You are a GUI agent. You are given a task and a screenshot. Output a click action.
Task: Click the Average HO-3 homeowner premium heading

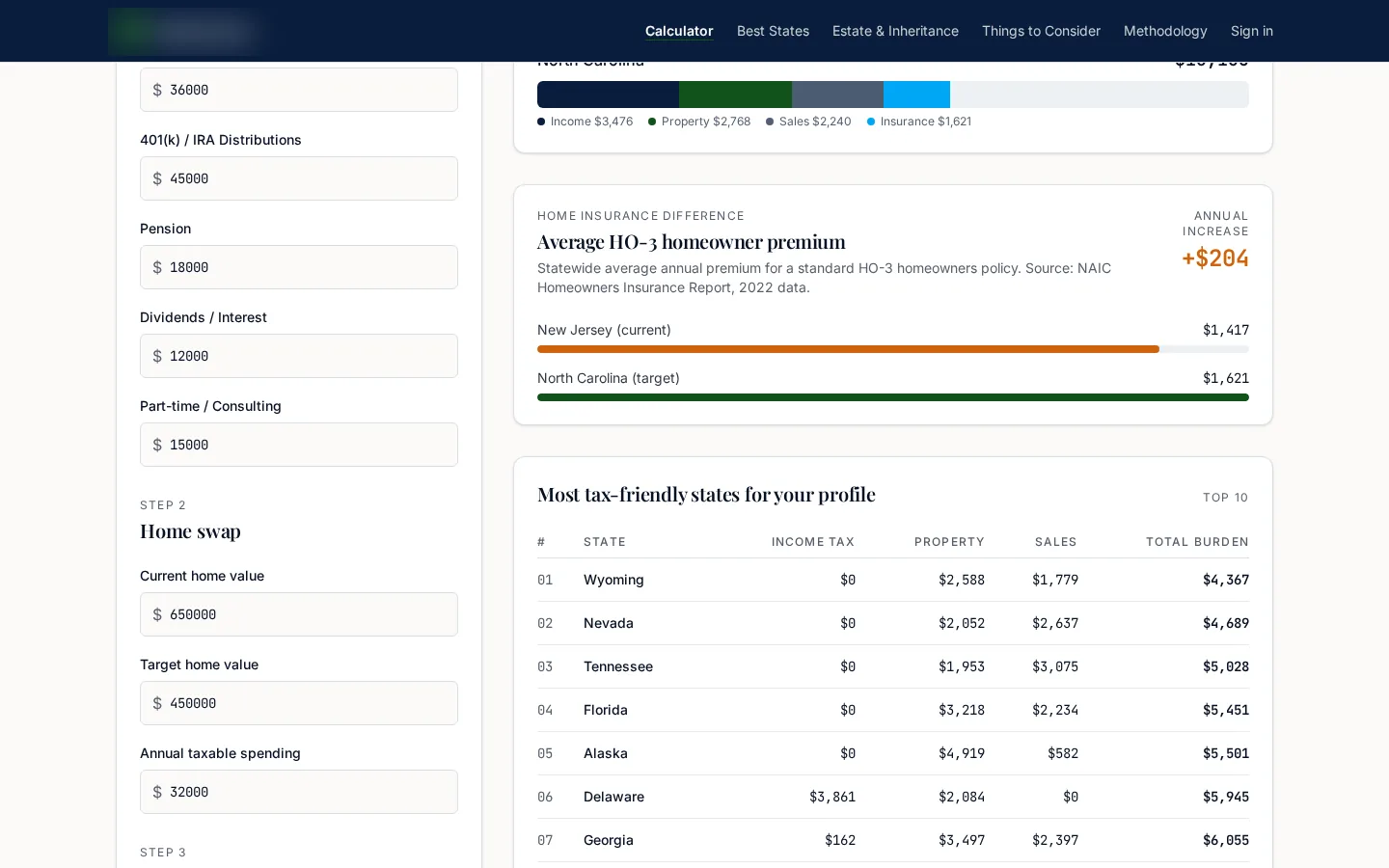(x=692, y=241)
